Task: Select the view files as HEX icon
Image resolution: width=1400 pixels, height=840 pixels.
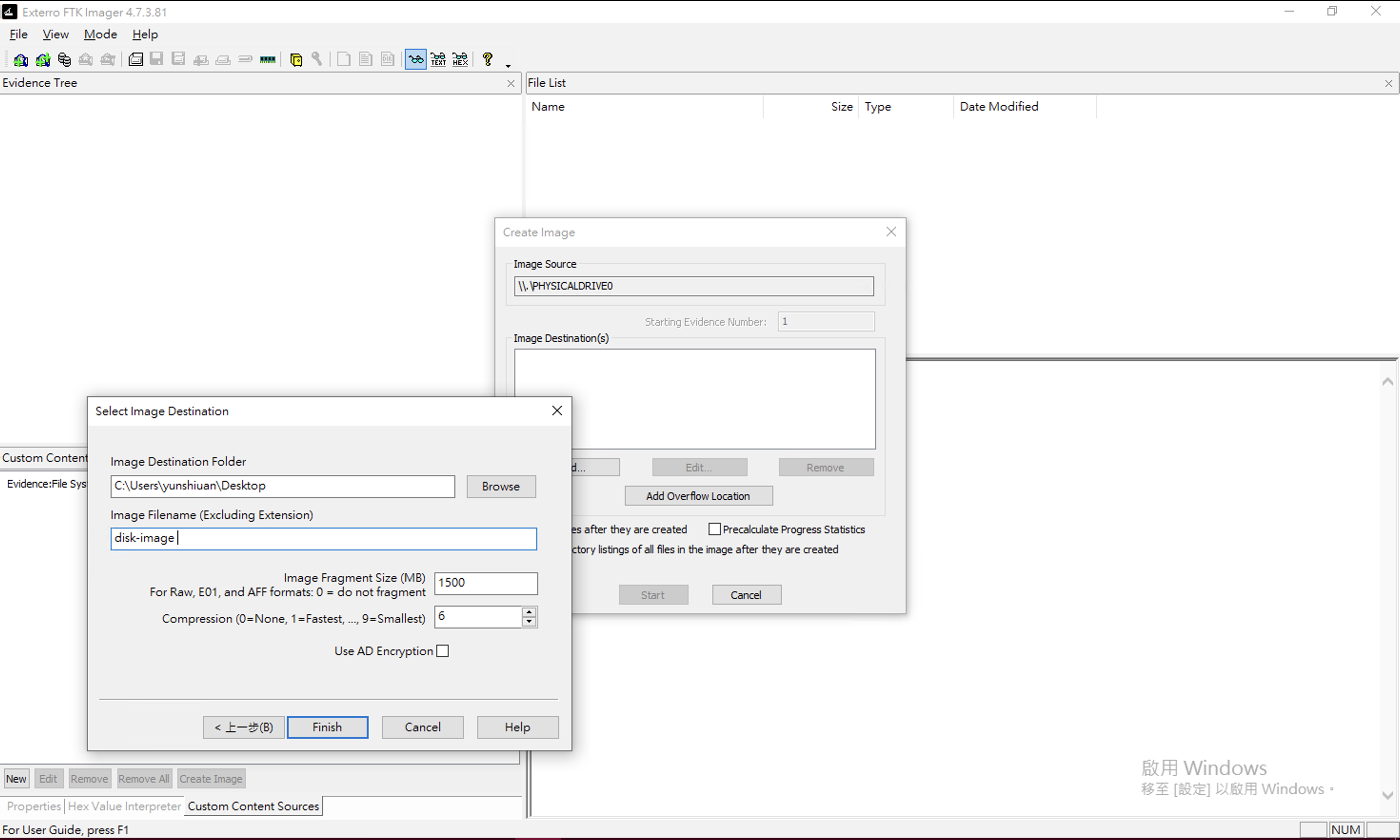Action: click(460, 60)
